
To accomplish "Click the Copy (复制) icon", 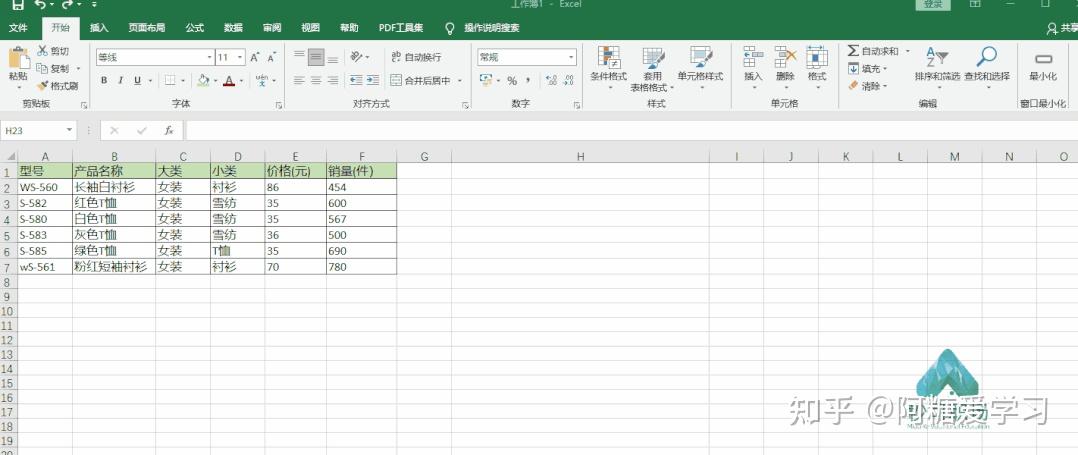I will (x=43, y=69).
